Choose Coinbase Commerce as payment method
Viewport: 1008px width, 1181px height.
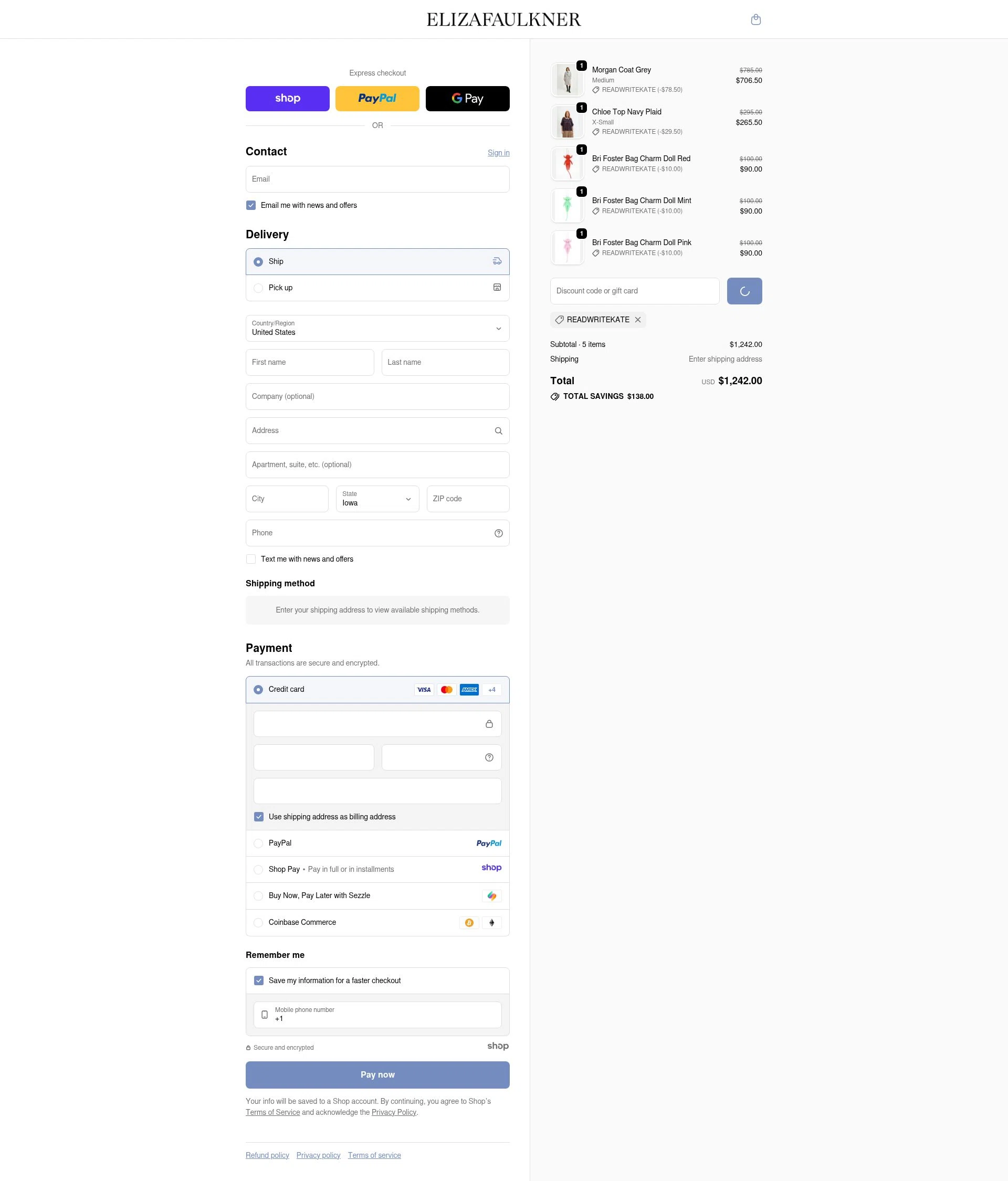point(258,922)
